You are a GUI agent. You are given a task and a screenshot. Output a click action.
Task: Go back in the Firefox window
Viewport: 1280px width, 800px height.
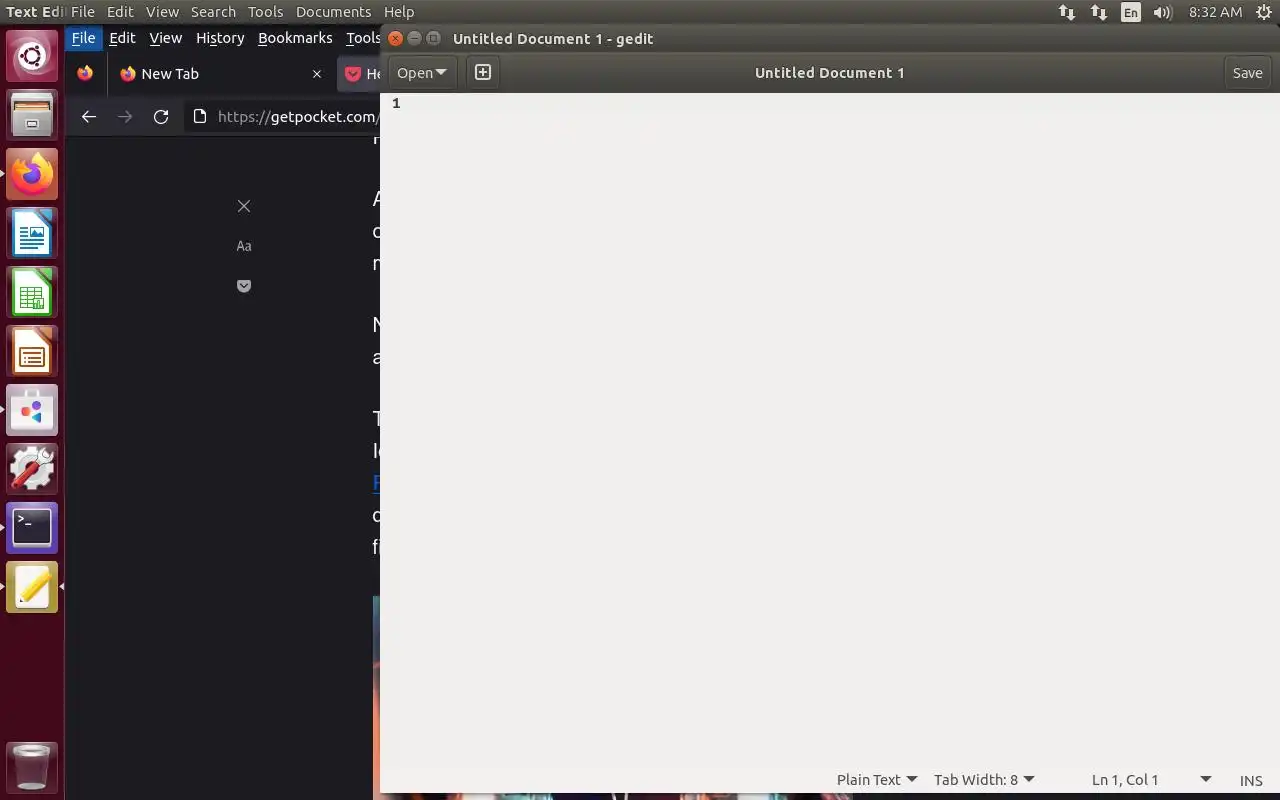click(89, 117)
